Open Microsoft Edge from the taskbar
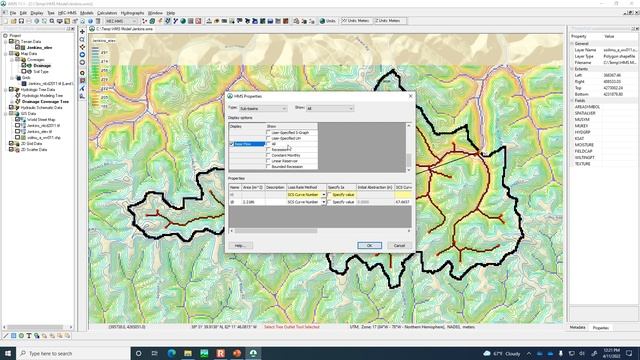Image resolution: width=640 pixels, height=360 pixels. pyautogui.click(x=171, y=353)
